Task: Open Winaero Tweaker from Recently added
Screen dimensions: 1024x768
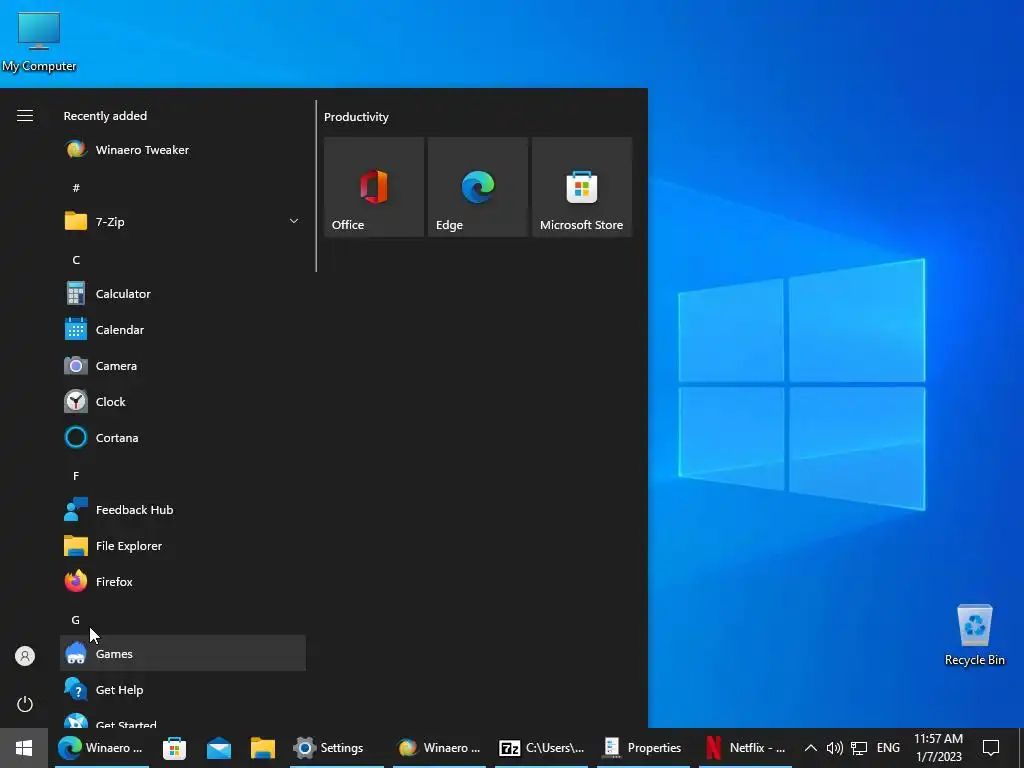Action: pos(182,150)
